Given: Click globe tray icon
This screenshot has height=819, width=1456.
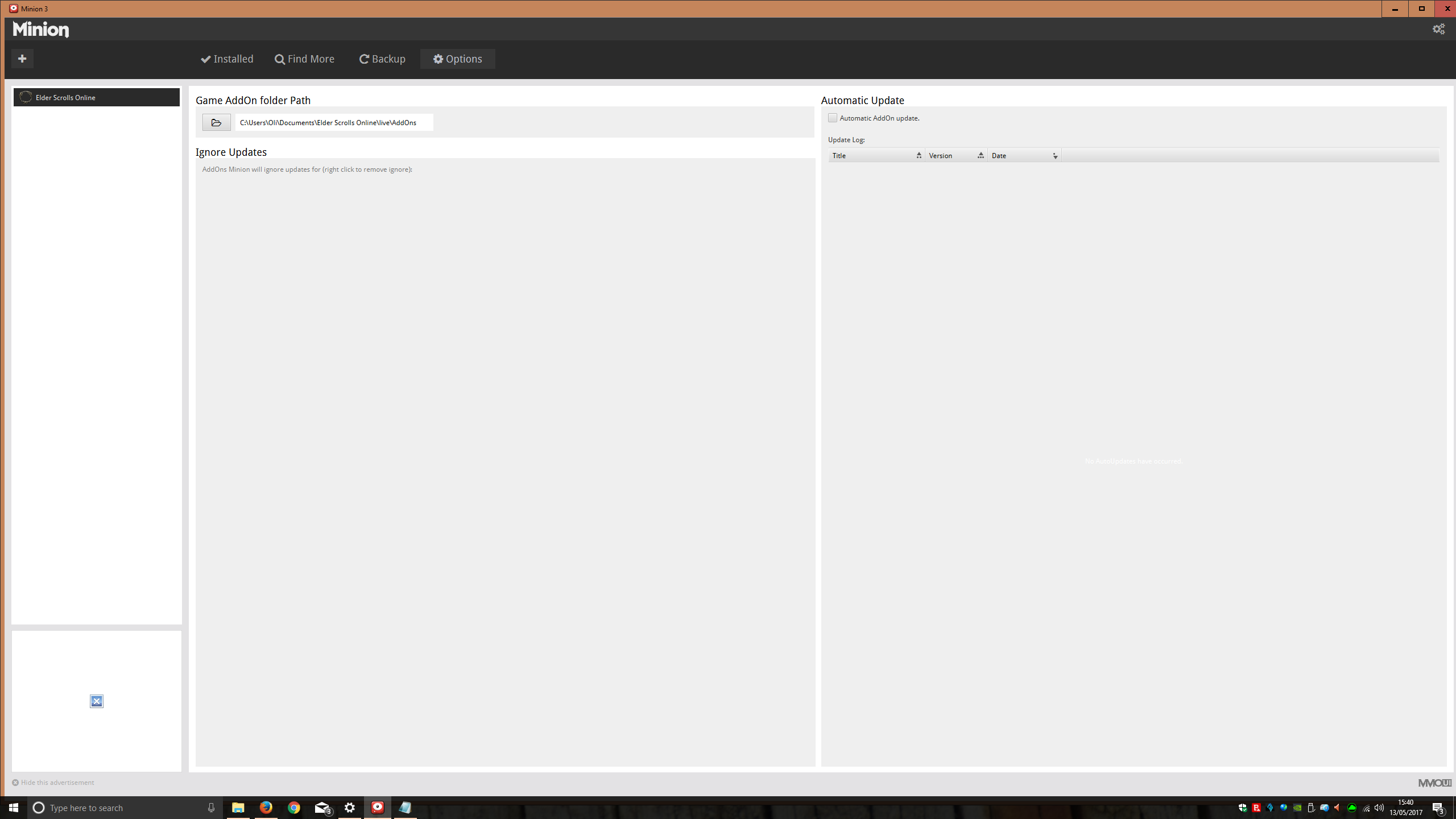Looking at the screenshot, I should click(1284, 808).
